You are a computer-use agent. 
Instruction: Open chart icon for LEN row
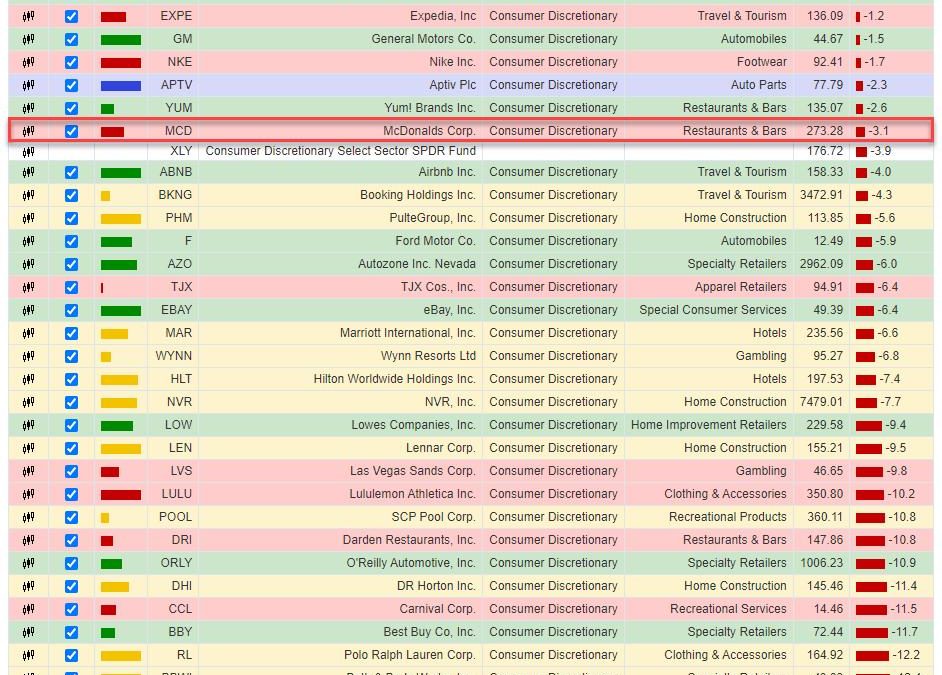(28, 448)
